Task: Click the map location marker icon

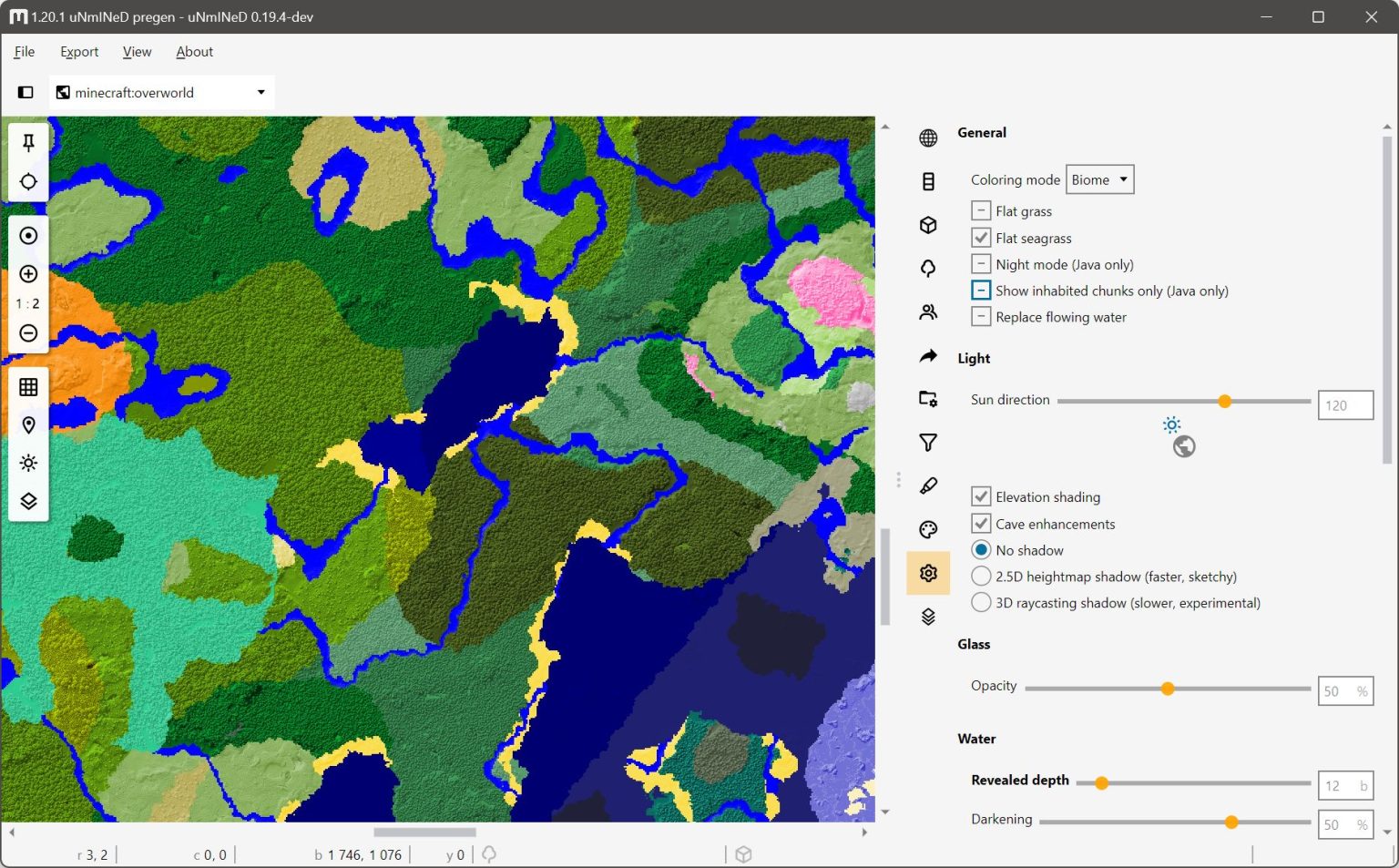Action: [x=28, y=424]
